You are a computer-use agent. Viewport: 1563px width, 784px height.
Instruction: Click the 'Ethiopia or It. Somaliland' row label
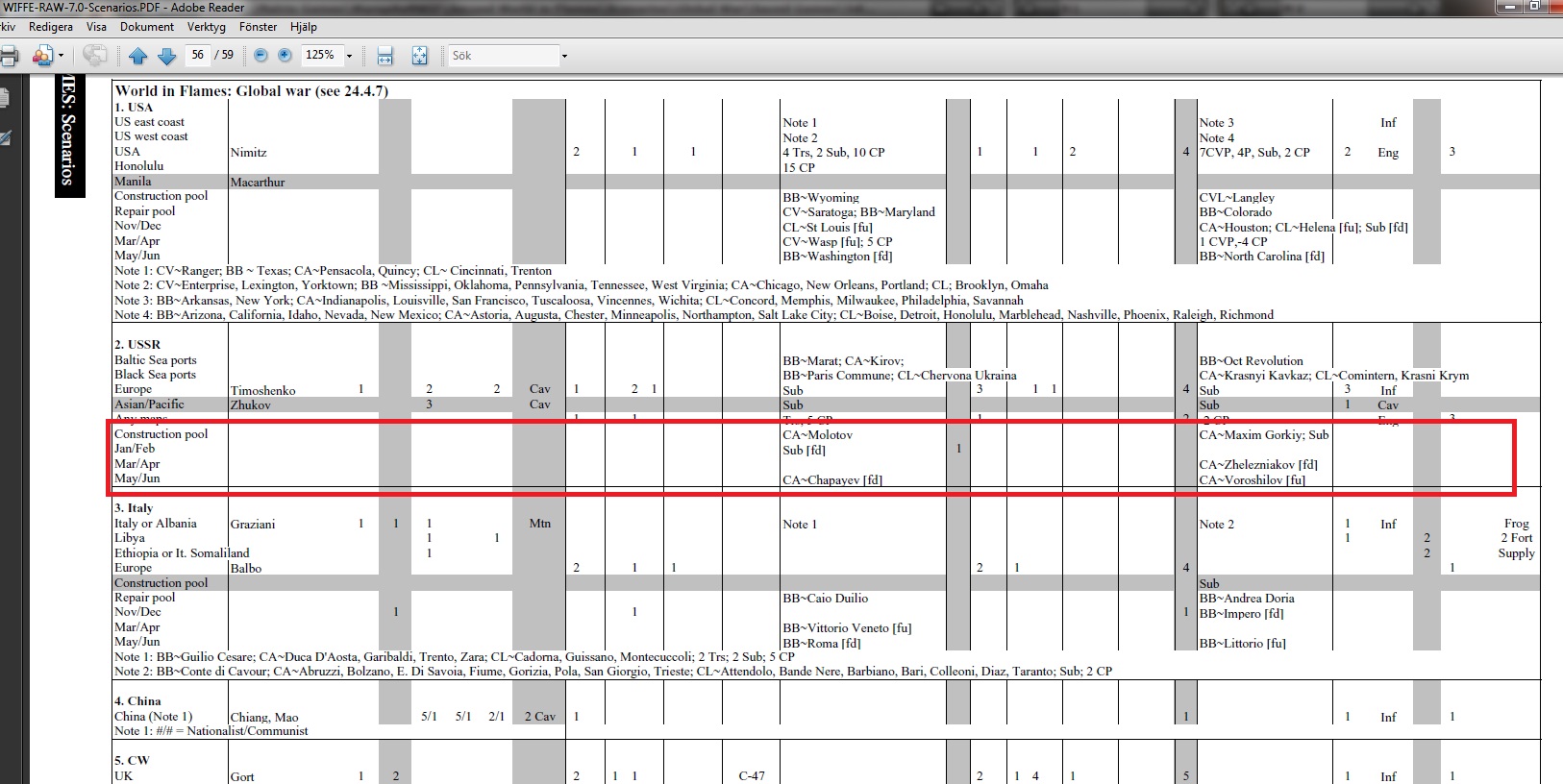pyautogui.click(x=182, y=552)
